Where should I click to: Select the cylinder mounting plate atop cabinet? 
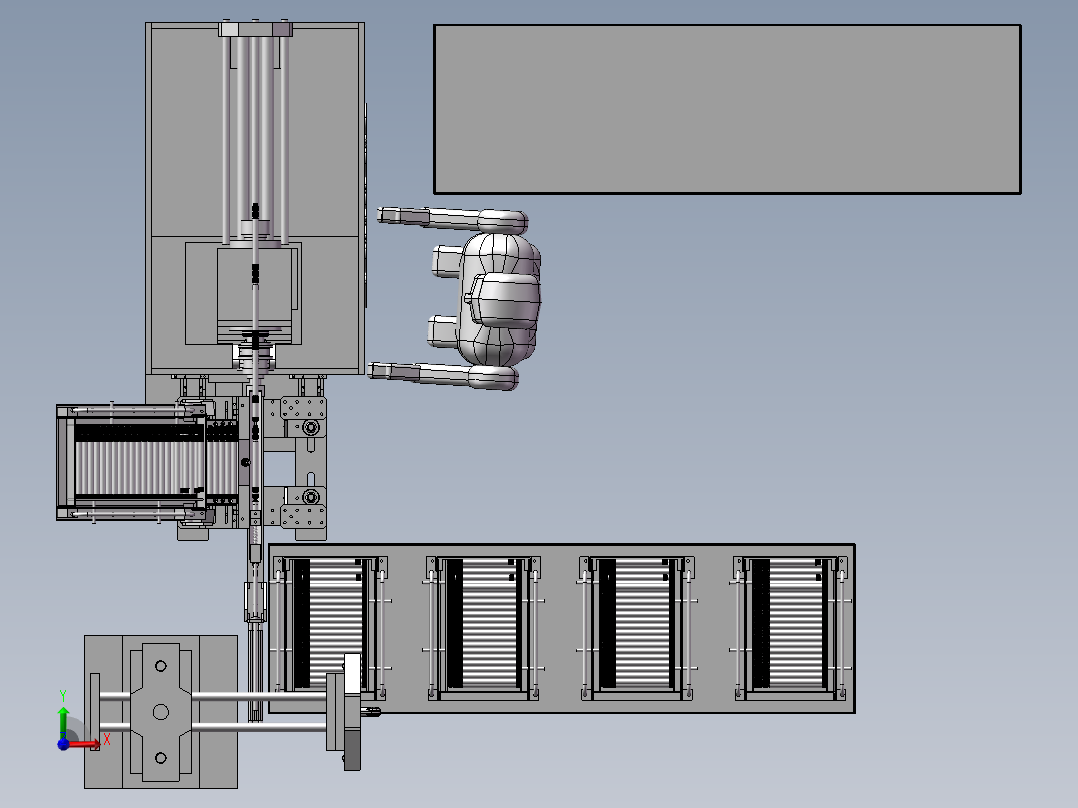pos(256,29)
